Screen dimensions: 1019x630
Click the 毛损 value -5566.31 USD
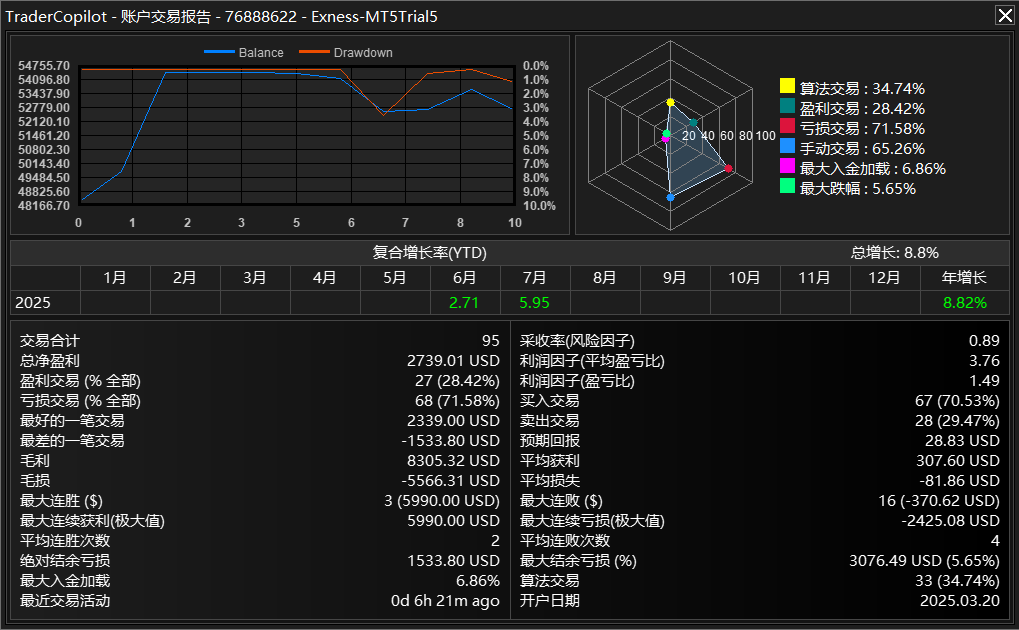[450, 480]
